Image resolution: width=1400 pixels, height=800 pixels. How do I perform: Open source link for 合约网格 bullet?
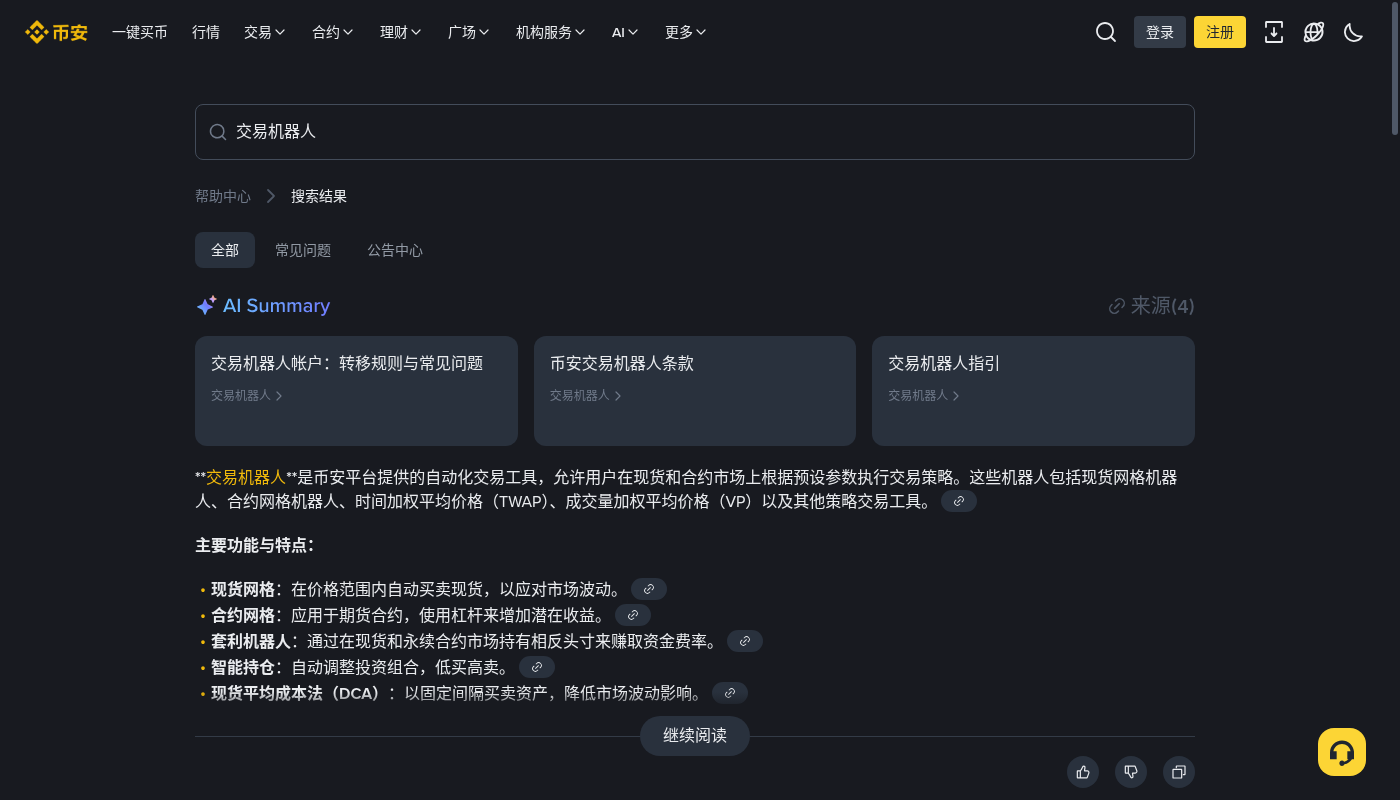pyautogui.click(x=633, y=615)
